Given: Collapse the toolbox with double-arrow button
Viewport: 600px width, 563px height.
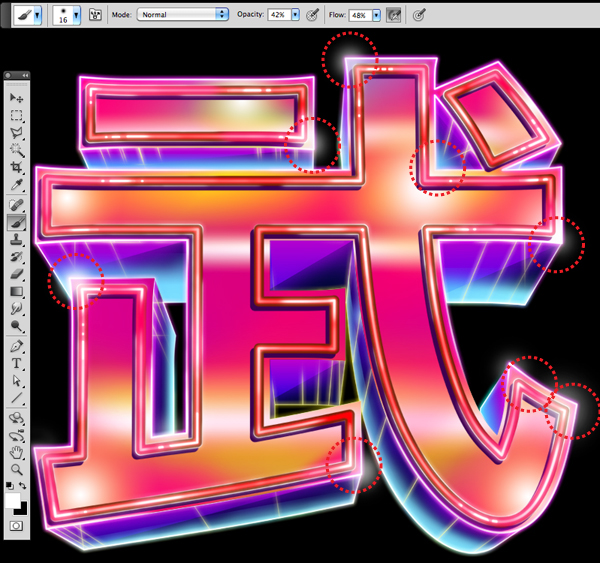Looking at the screenshot, I should click(x=25, y=75).
